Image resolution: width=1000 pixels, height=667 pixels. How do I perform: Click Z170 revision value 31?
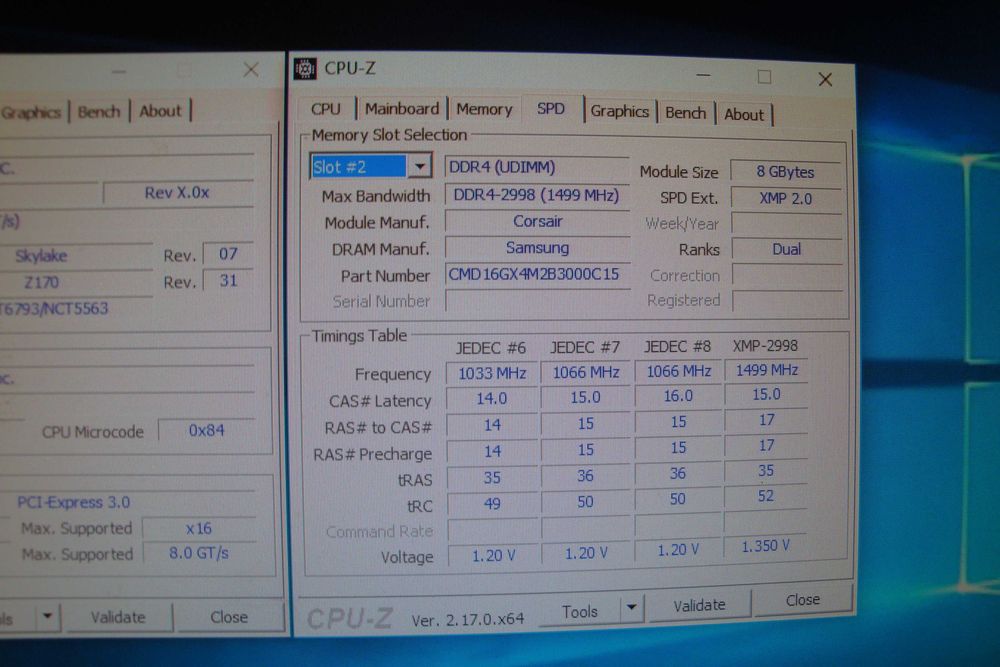tap(228, 281)
